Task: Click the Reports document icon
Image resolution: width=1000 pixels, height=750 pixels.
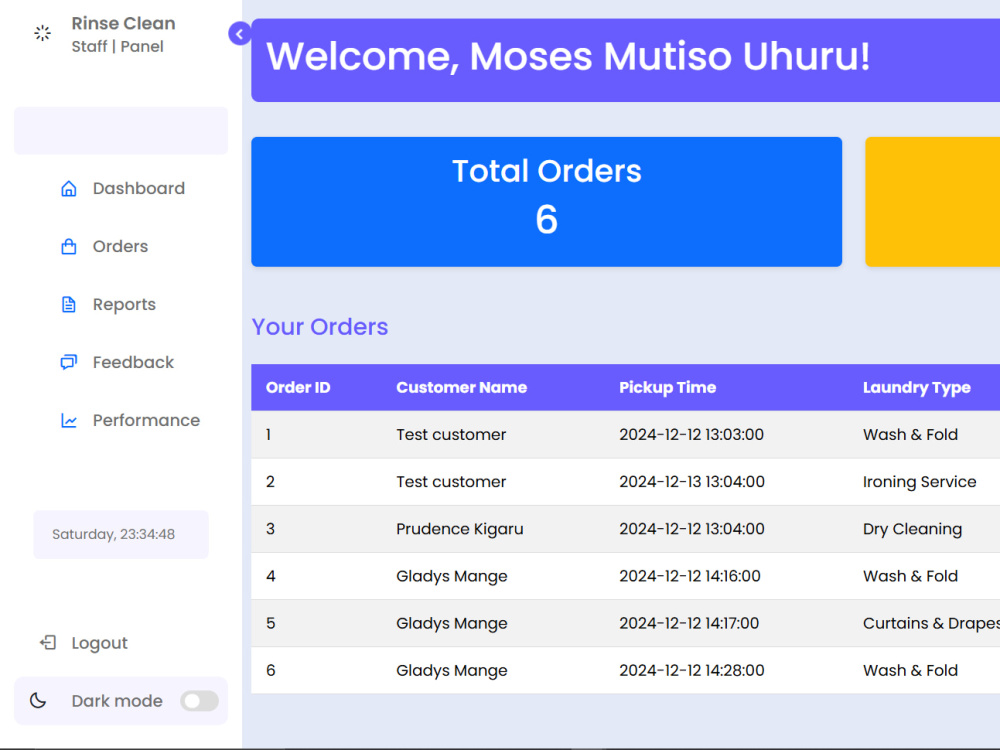Action: pyautogui.click(x=69, y=305)
